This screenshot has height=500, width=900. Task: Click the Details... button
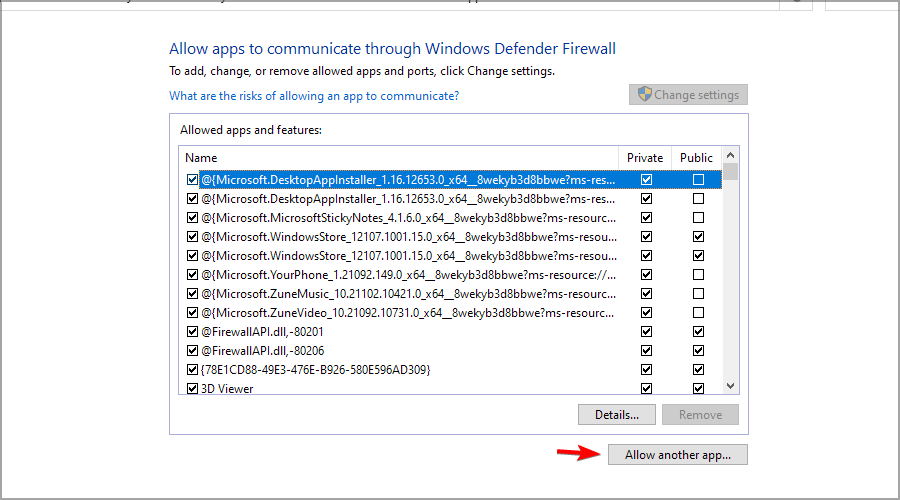(616, 414)
